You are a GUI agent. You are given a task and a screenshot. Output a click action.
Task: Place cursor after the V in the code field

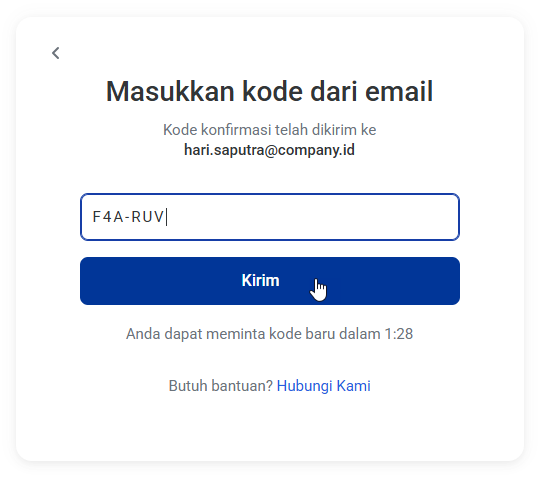click(x=166, y=217)
